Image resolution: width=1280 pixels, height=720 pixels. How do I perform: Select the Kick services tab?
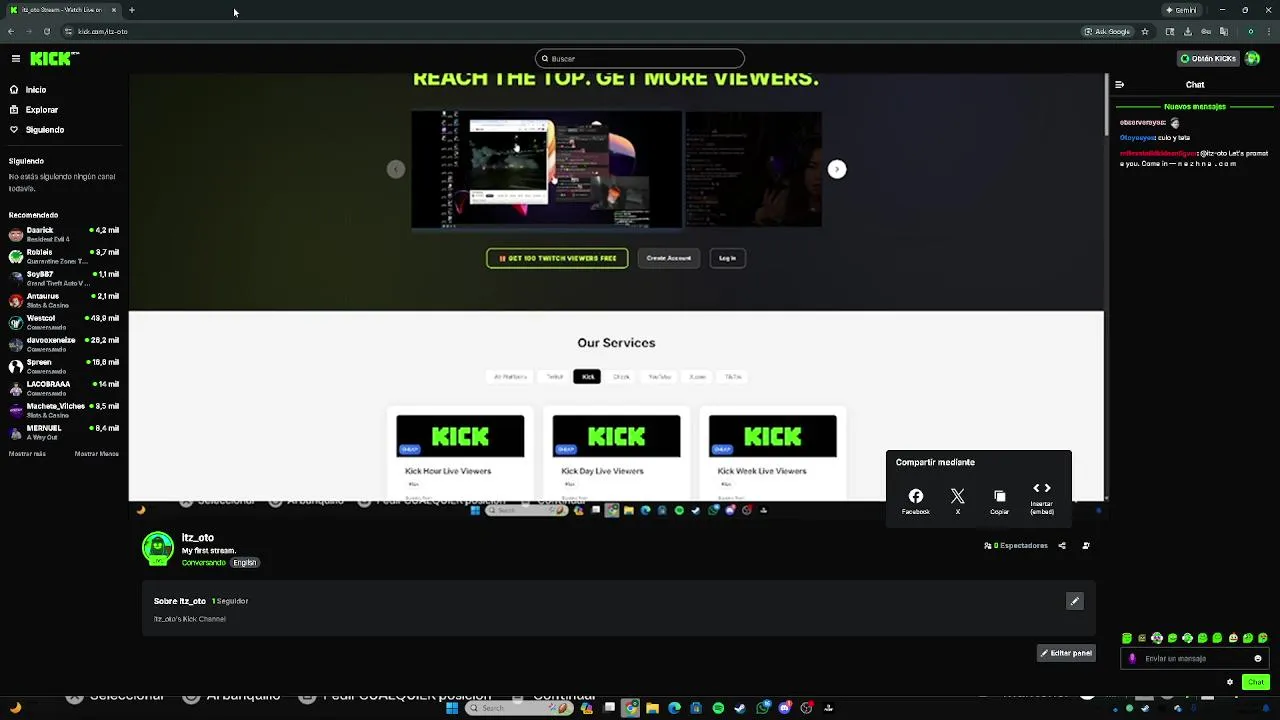[587, 377]
